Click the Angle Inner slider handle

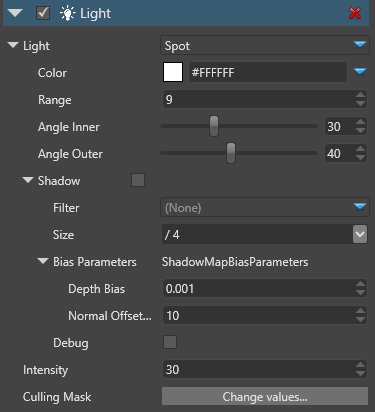pos(214,126)
